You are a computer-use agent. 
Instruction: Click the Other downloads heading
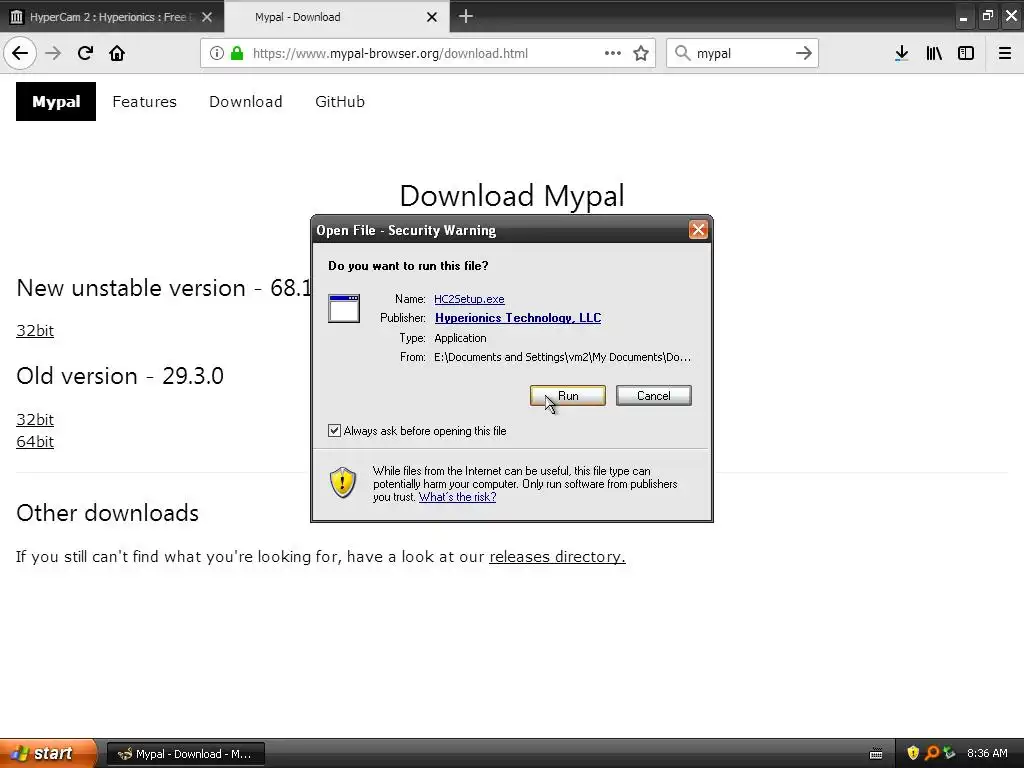[108, 513]
